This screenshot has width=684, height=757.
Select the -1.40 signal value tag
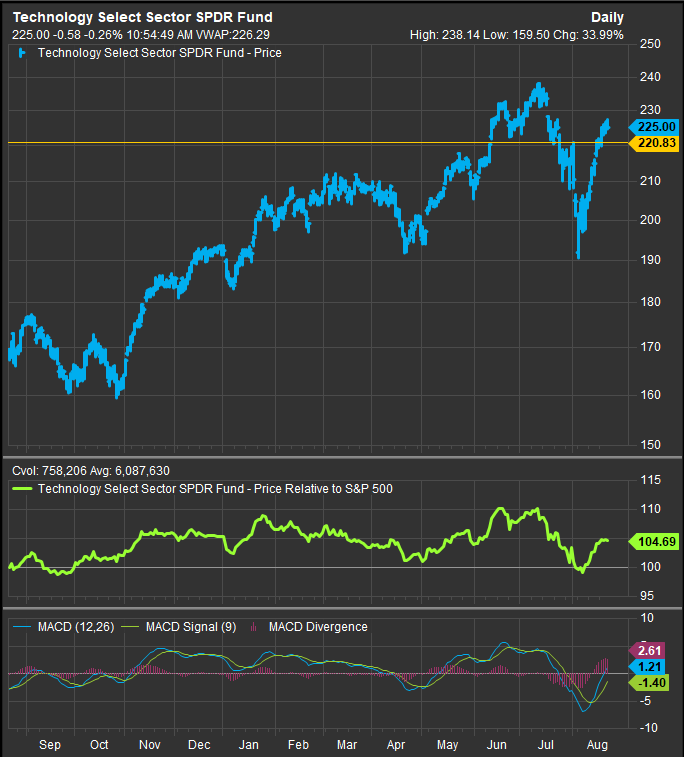[x=650, y=683]
